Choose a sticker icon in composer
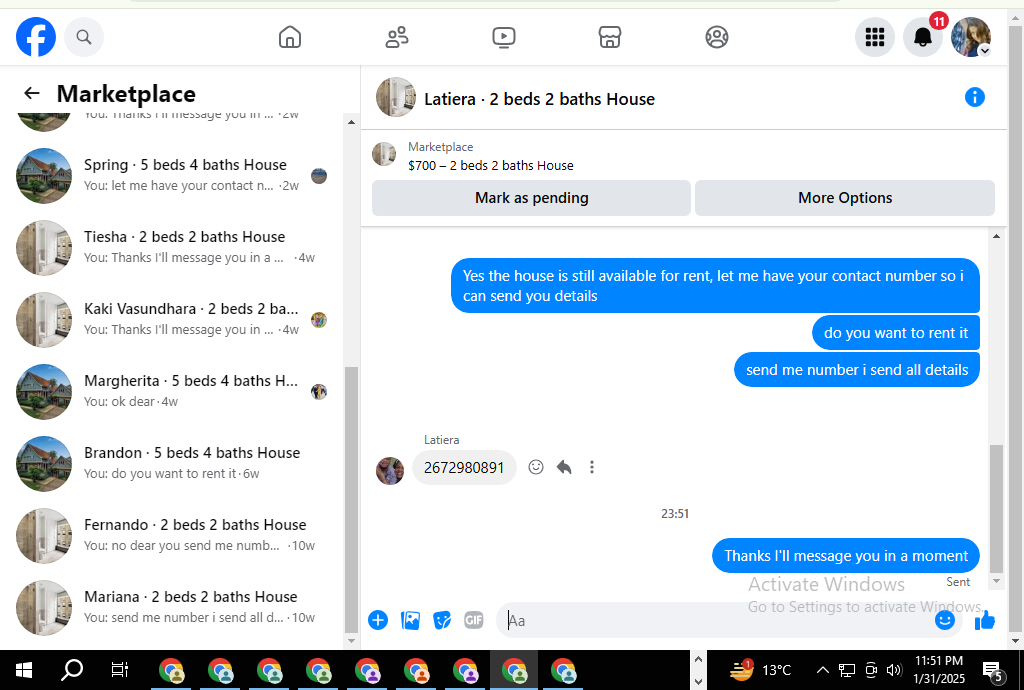1024x690 pixels. coord(442,619)
